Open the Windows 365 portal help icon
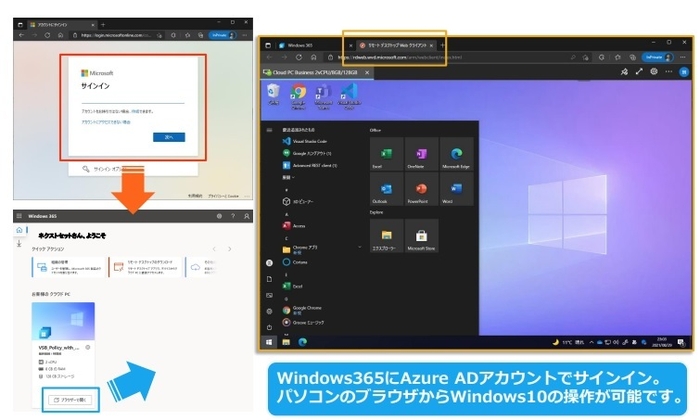 coord(233,216)
